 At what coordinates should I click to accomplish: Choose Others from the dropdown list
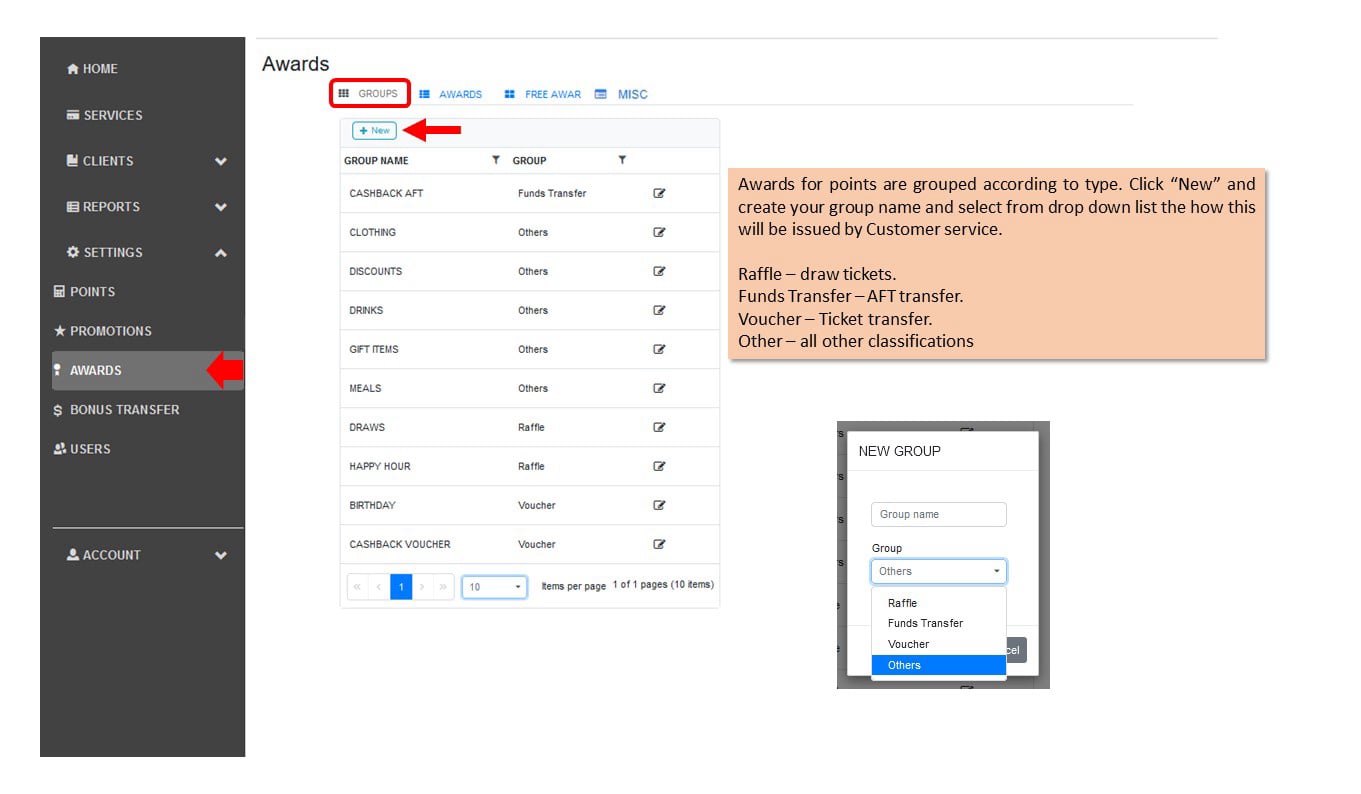coord(938,665)
